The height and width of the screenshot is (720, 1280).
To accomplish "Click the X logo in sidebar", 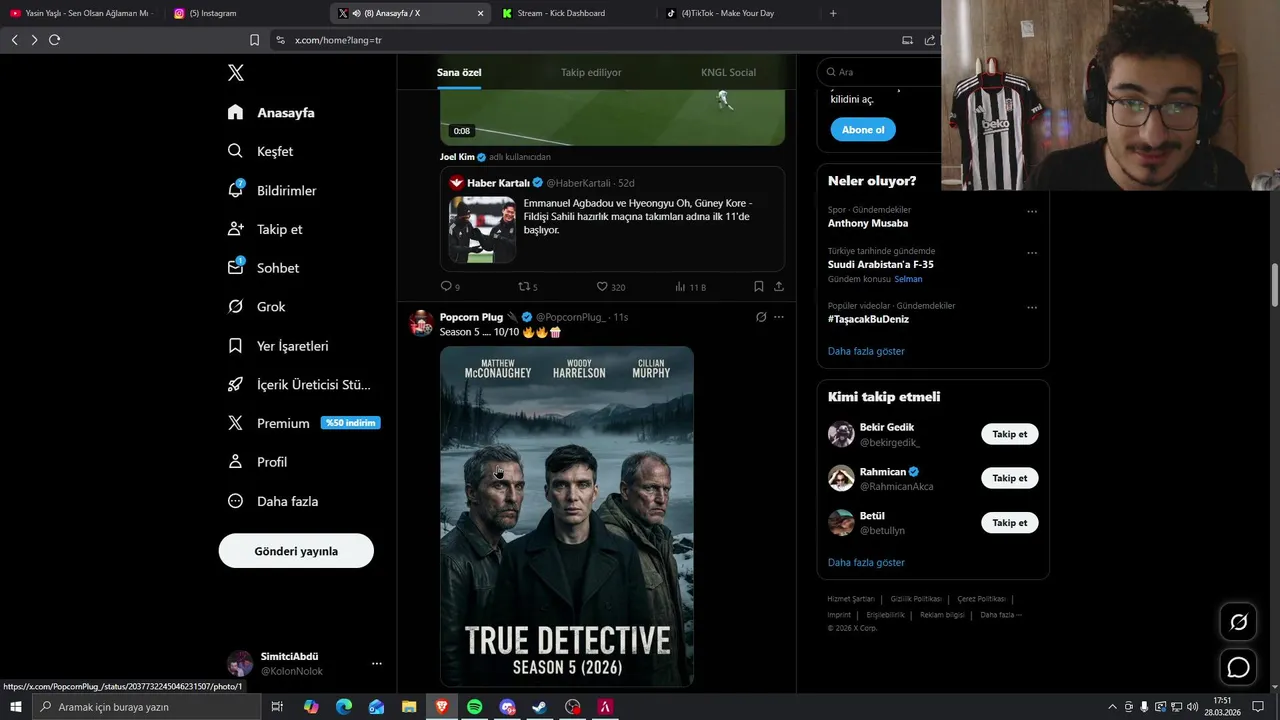I will 235,73.
